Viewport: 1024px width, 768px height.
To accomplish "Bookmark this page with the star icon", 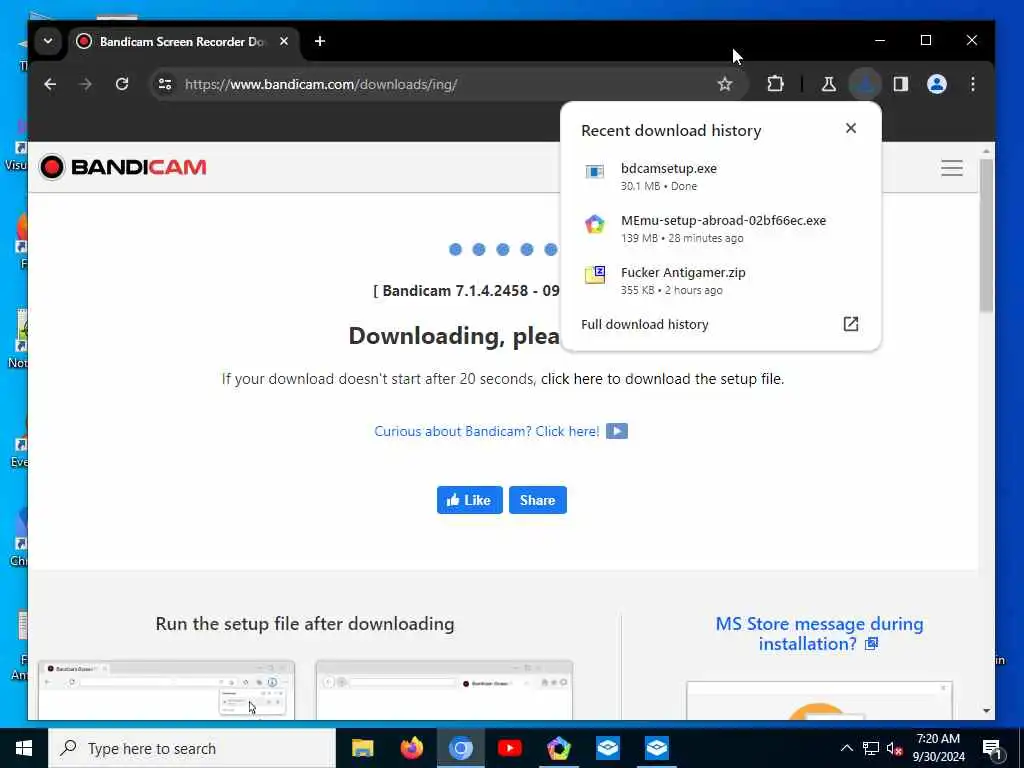I will [x=725, y=84].
